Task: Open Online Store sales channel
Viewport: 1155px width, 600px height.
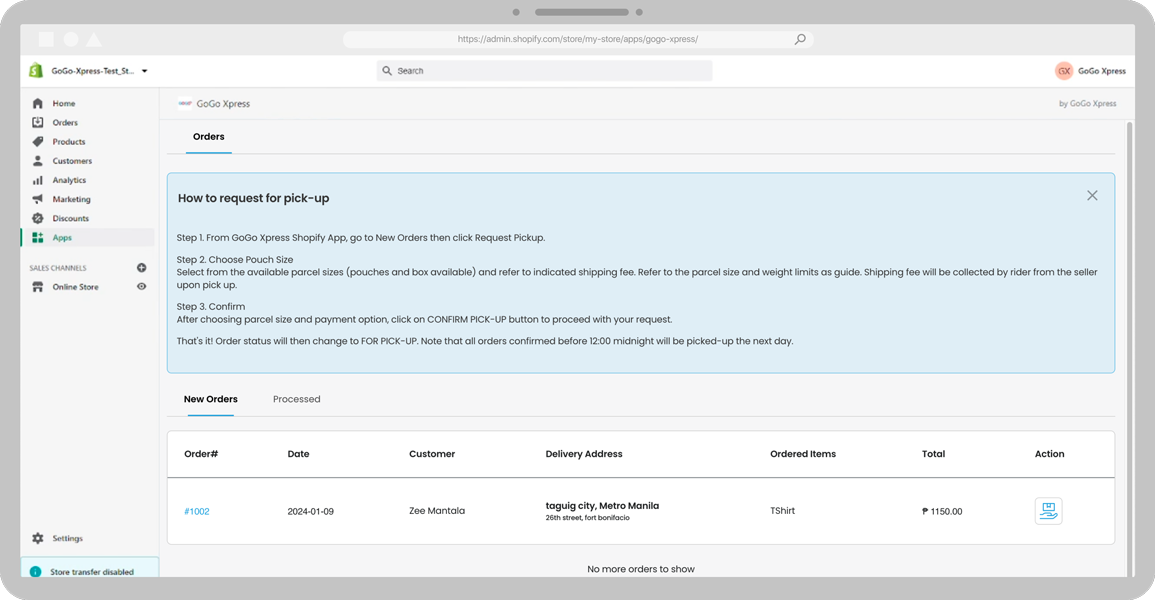Action: 75,287
